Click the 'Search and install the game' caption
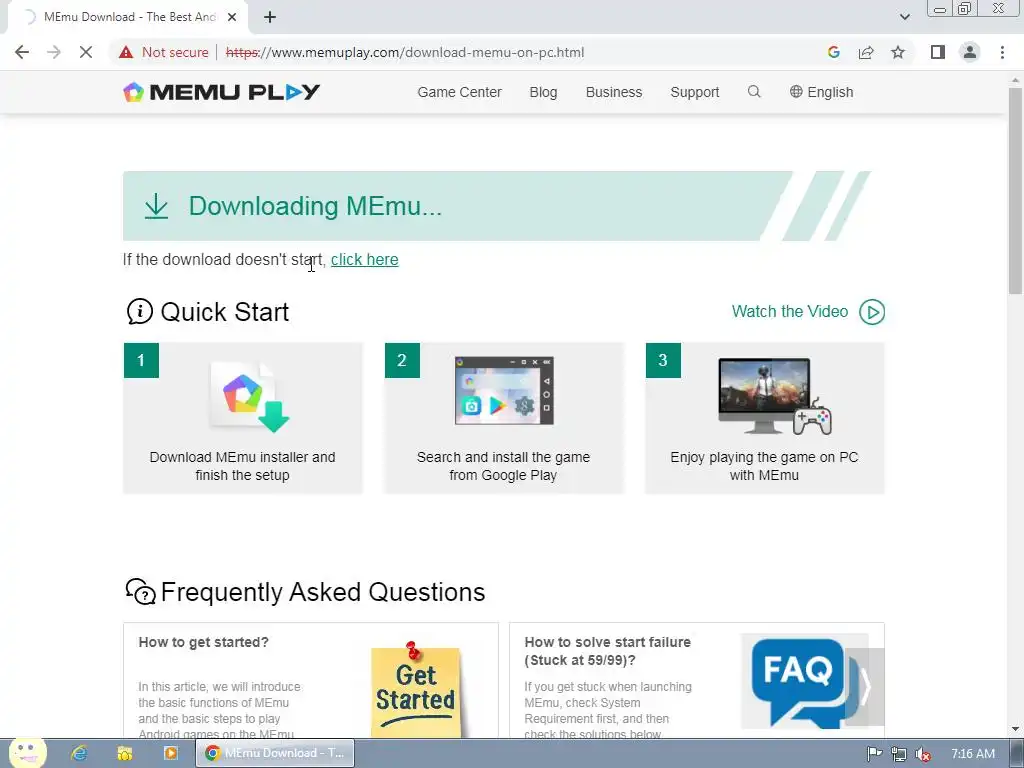1024x768 pixels. [504, 466]
